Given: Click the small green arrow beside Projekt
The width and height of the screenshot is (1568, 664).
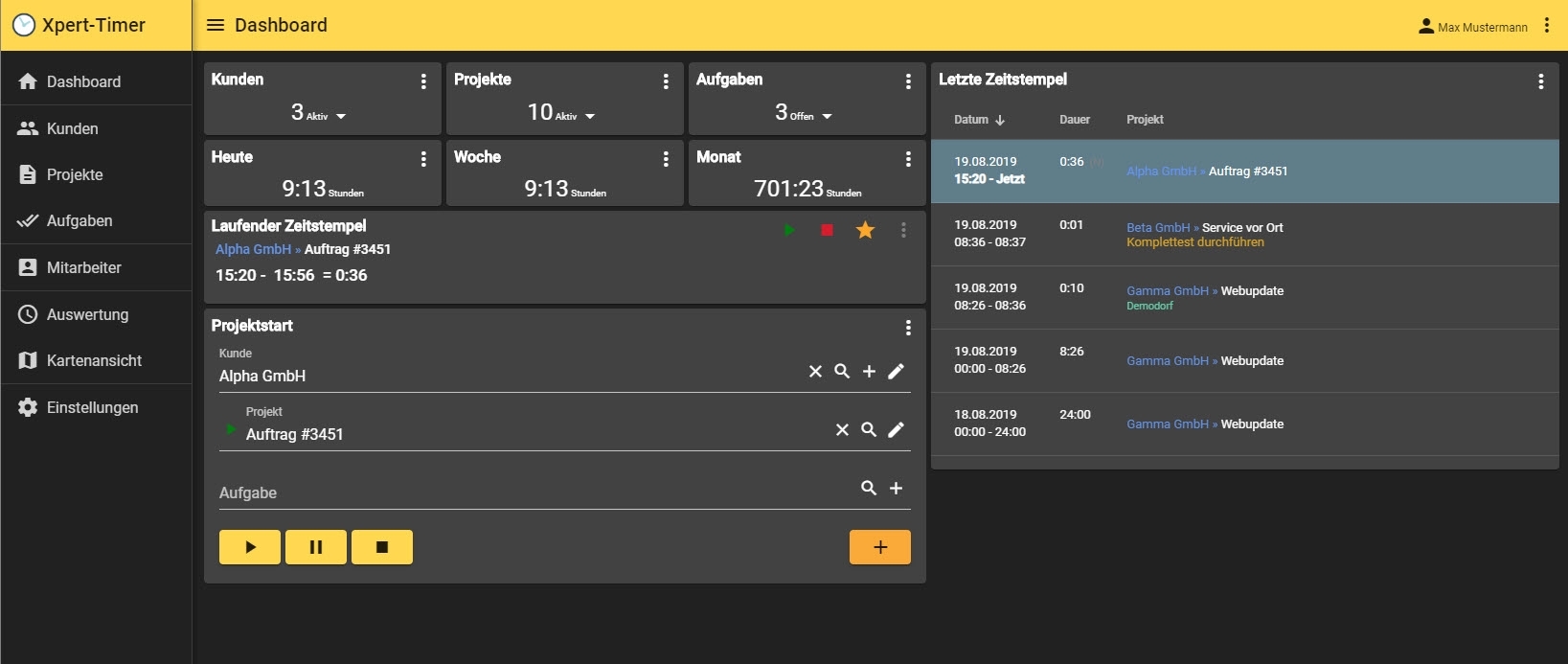Looking at the screenshot, I should (x=230, y=429).
